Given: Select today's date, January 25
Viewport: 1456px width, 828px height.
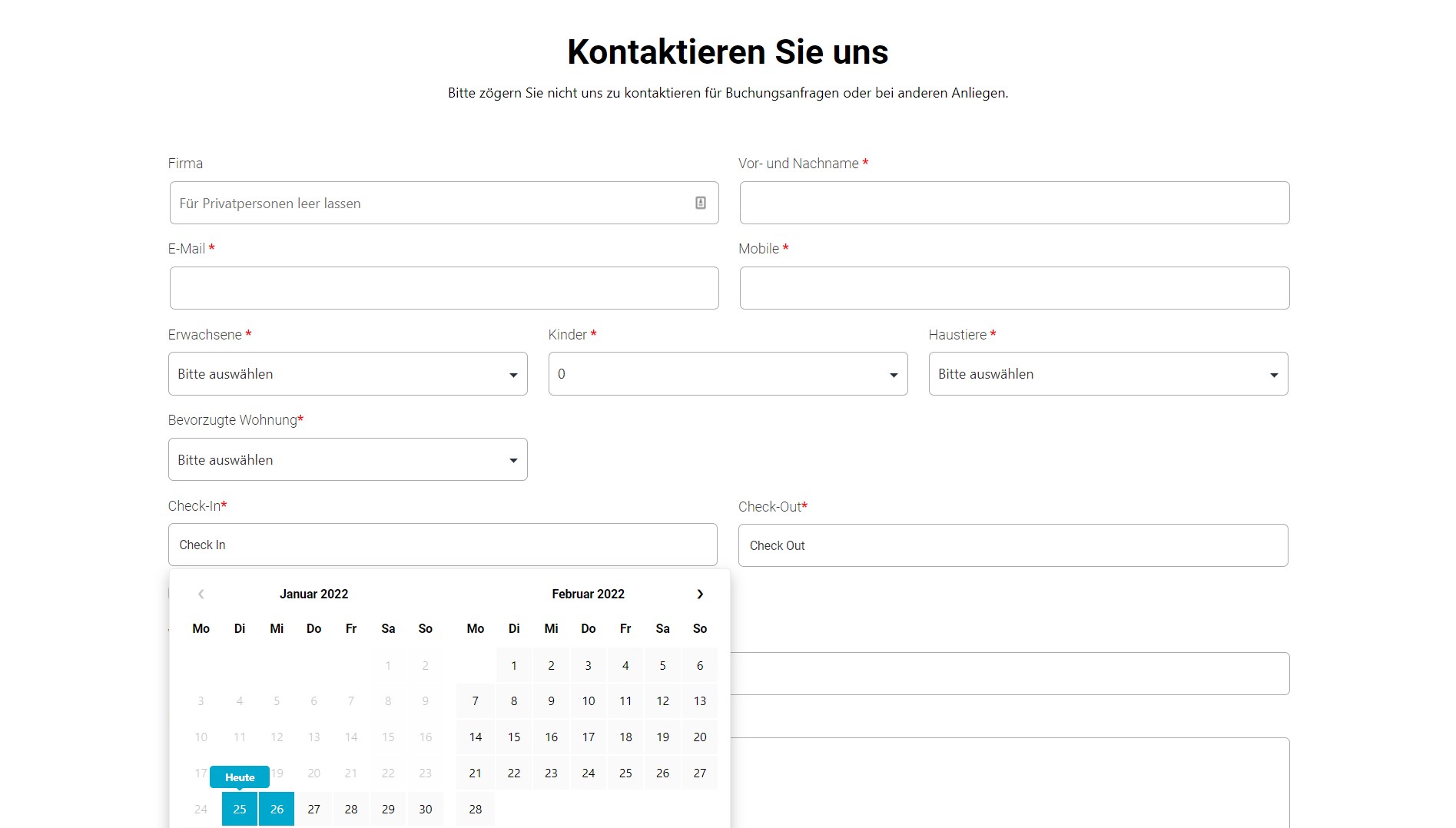Looking at the screenshot, I should (240, 809).
